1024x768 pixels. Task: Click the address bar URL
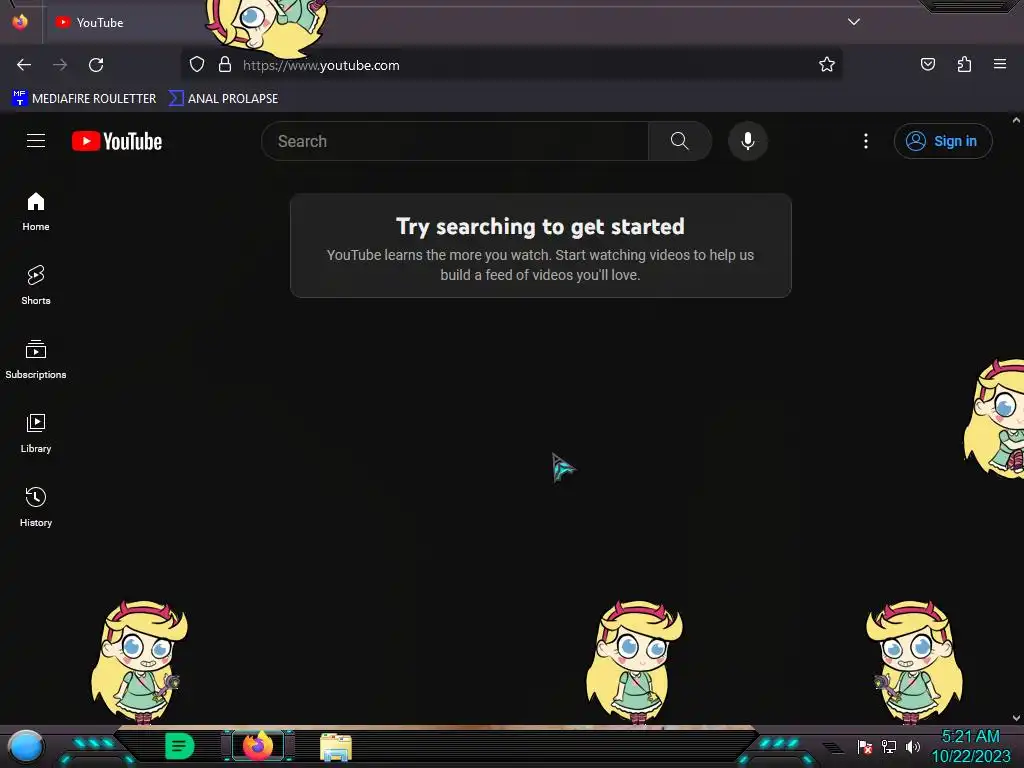coord(321,65)
